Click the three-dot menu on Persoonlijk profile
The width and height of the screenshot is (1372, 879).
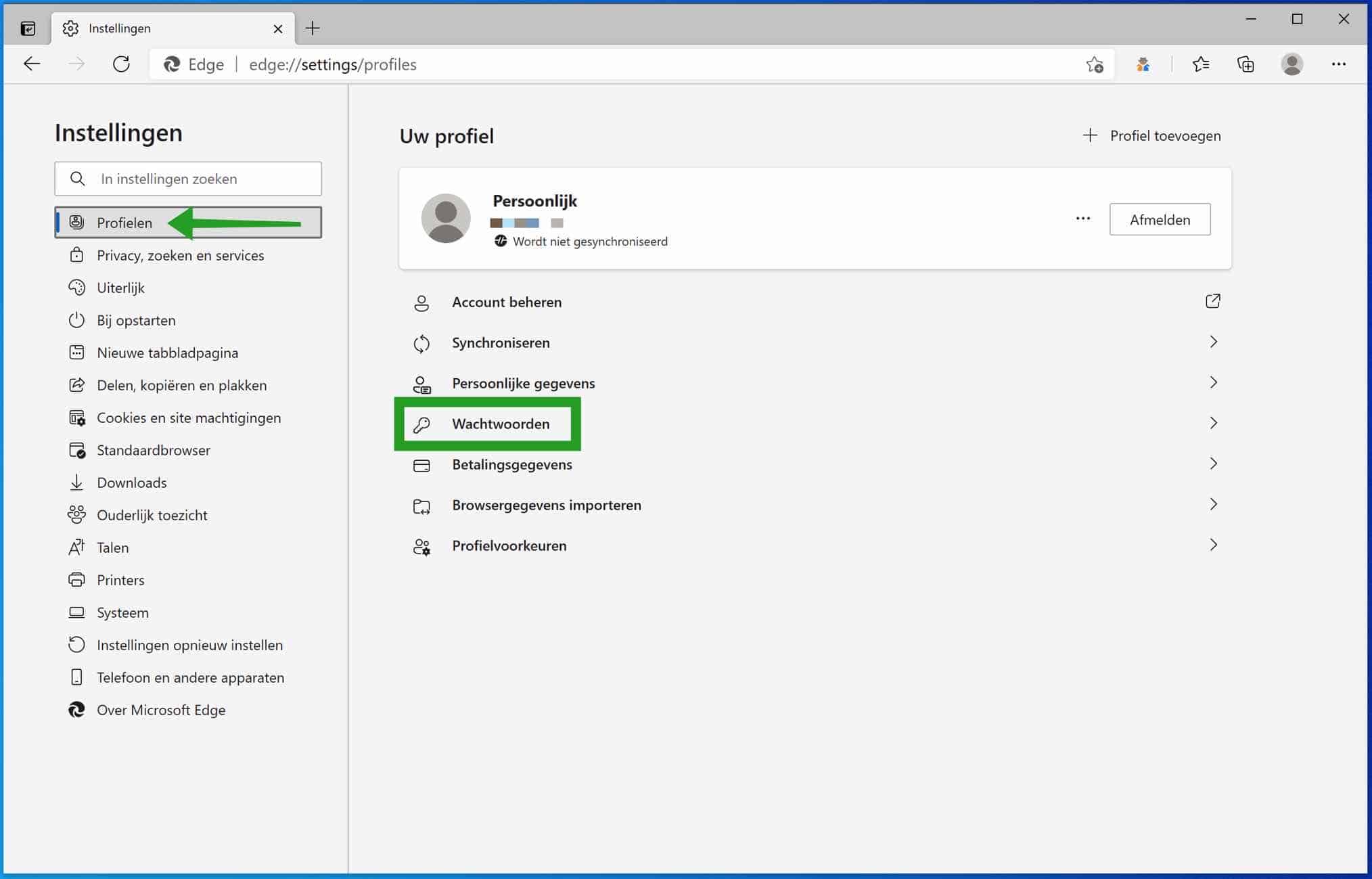tap(1082, 219)
